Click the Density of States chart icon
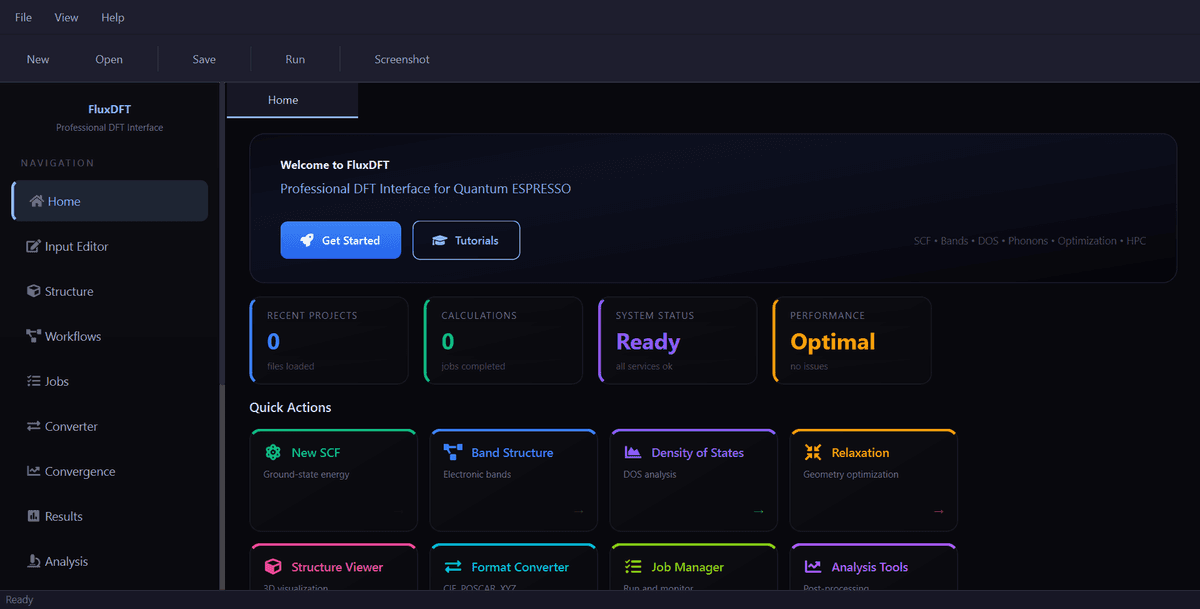 pos(632,453)
